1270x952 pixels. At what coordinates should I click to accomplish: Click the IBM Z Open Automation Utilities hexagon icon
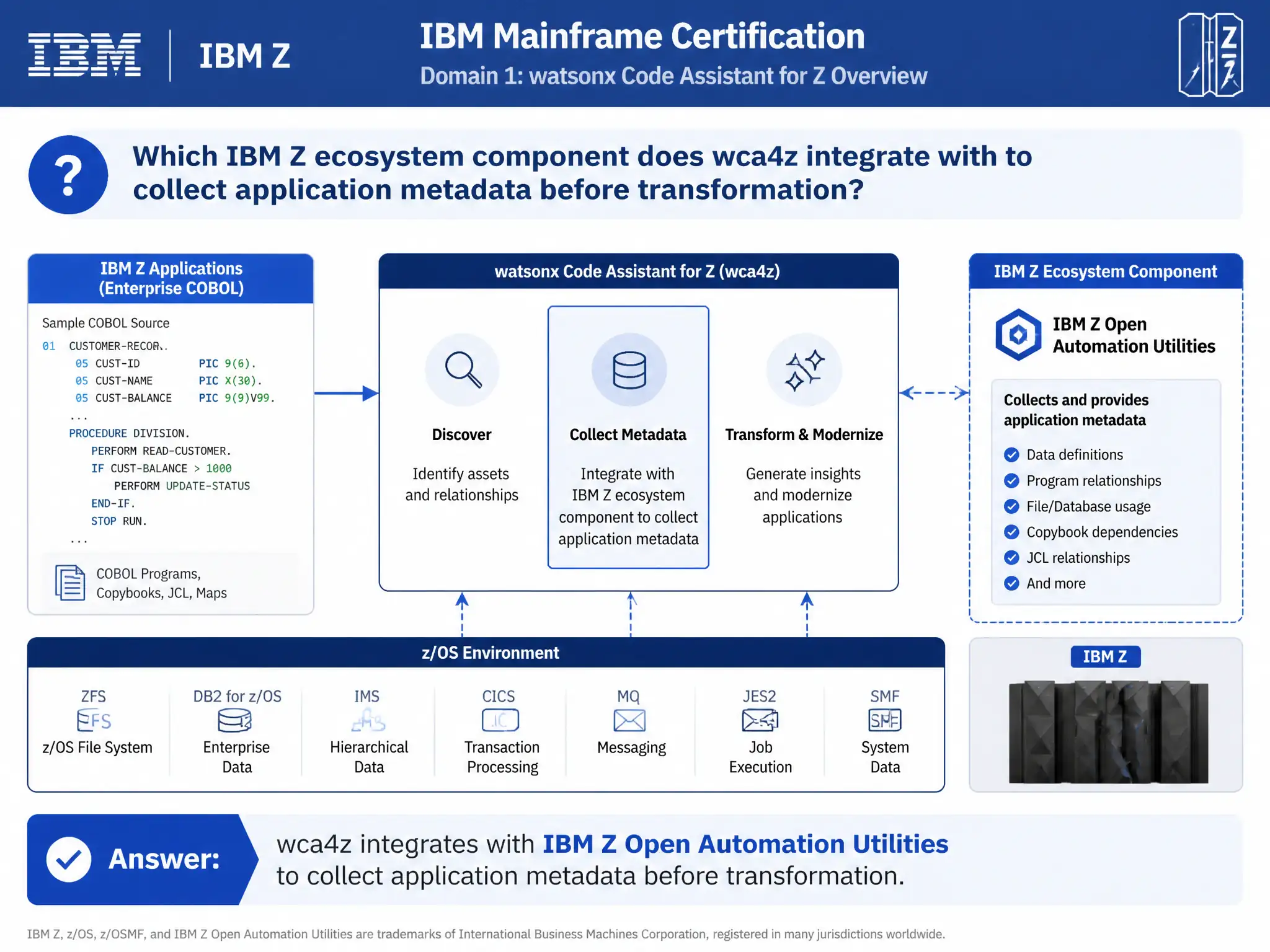point(1018,335)
